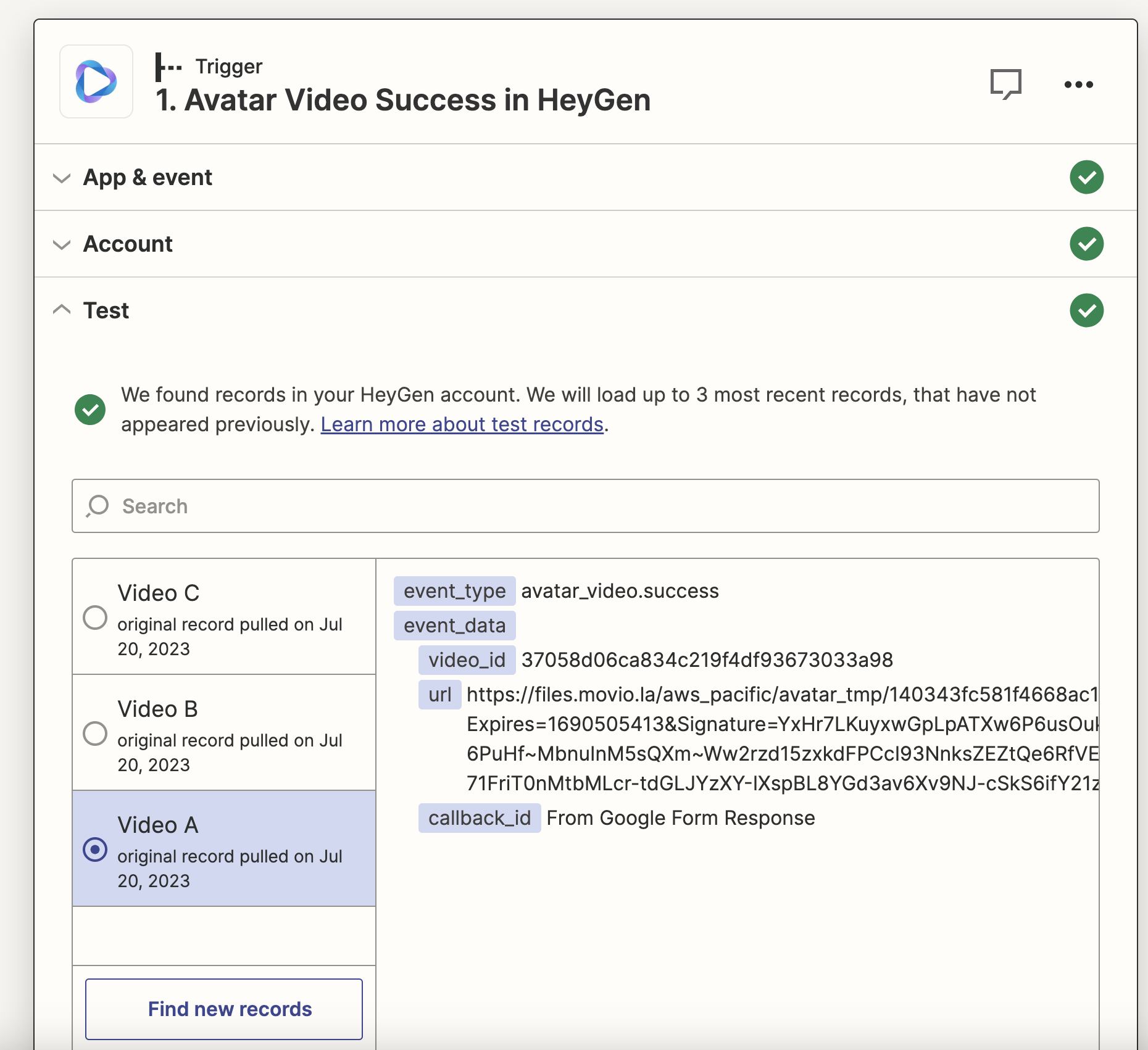Viewport: 1148px width, 1050px height.
Task: Click the green check beside App & event
Action: click(x=1086, y=177)
